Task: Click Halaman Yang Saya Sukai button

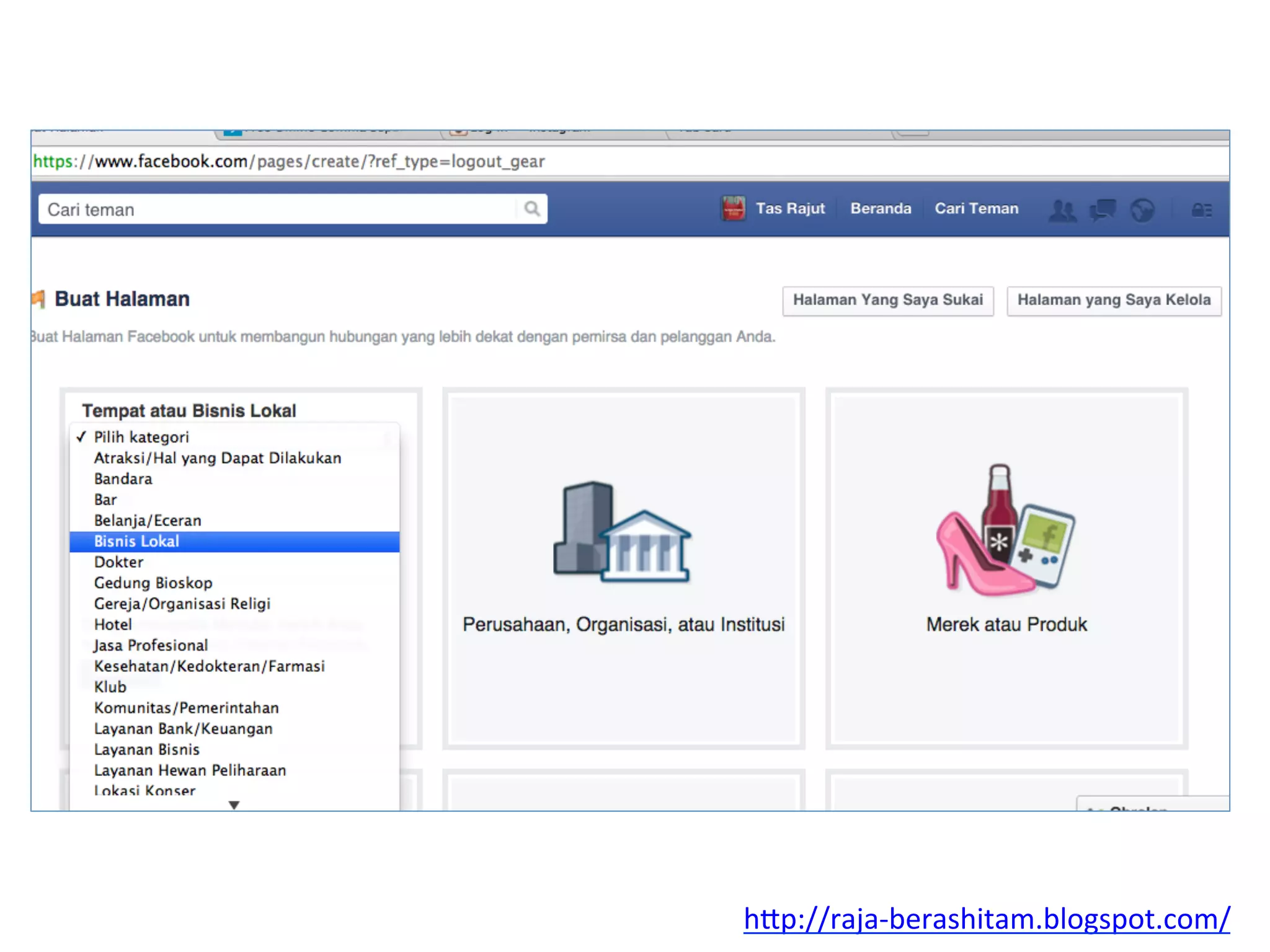Action: click(887, 301)
